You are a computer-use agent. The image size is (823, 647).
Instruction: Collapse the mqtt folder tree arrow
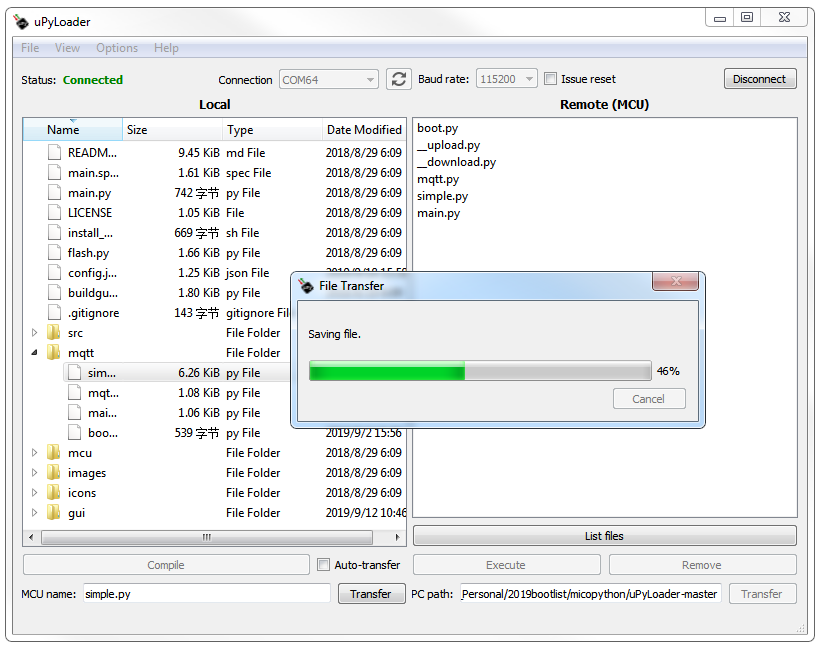(35, 352)
